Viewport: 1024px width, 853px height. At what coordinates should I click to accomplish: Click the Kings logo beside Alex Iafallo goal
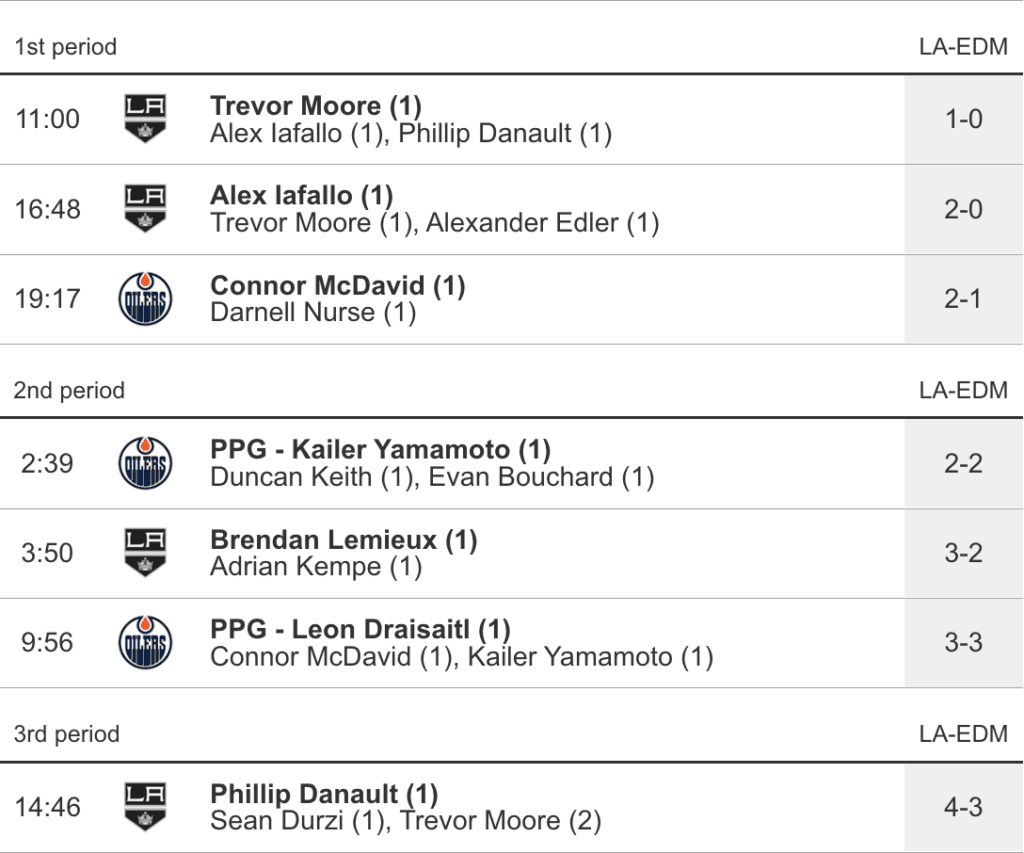(145, 209)
